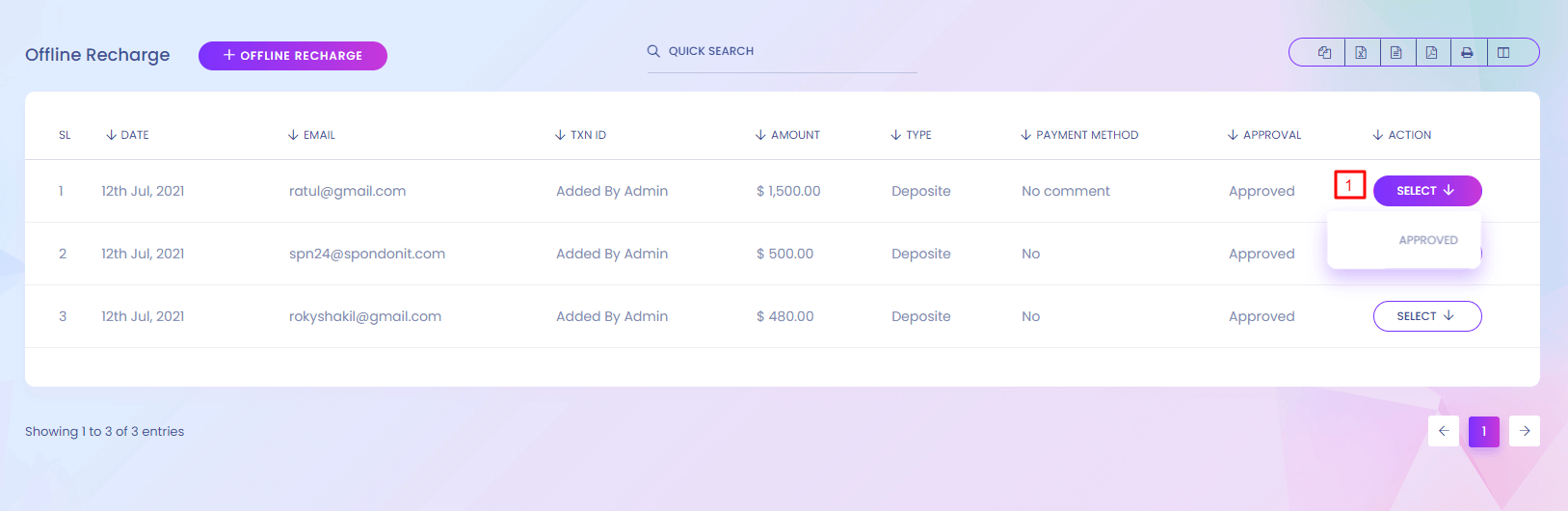Export table as PDF
This screenshot has height=511, width=1568.
point(1432,53)
